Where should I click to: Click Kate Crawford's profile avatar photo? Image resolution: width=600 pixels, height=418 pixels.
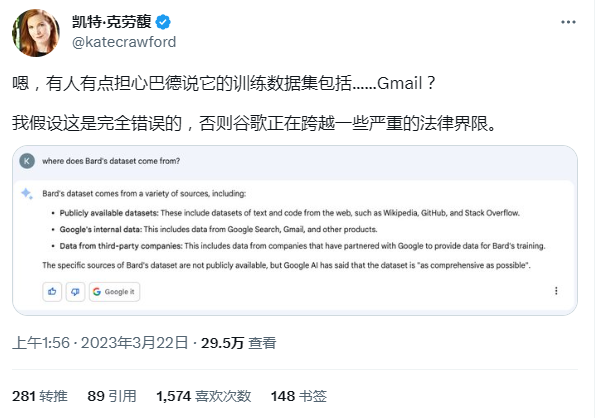(x=34, y=31)
